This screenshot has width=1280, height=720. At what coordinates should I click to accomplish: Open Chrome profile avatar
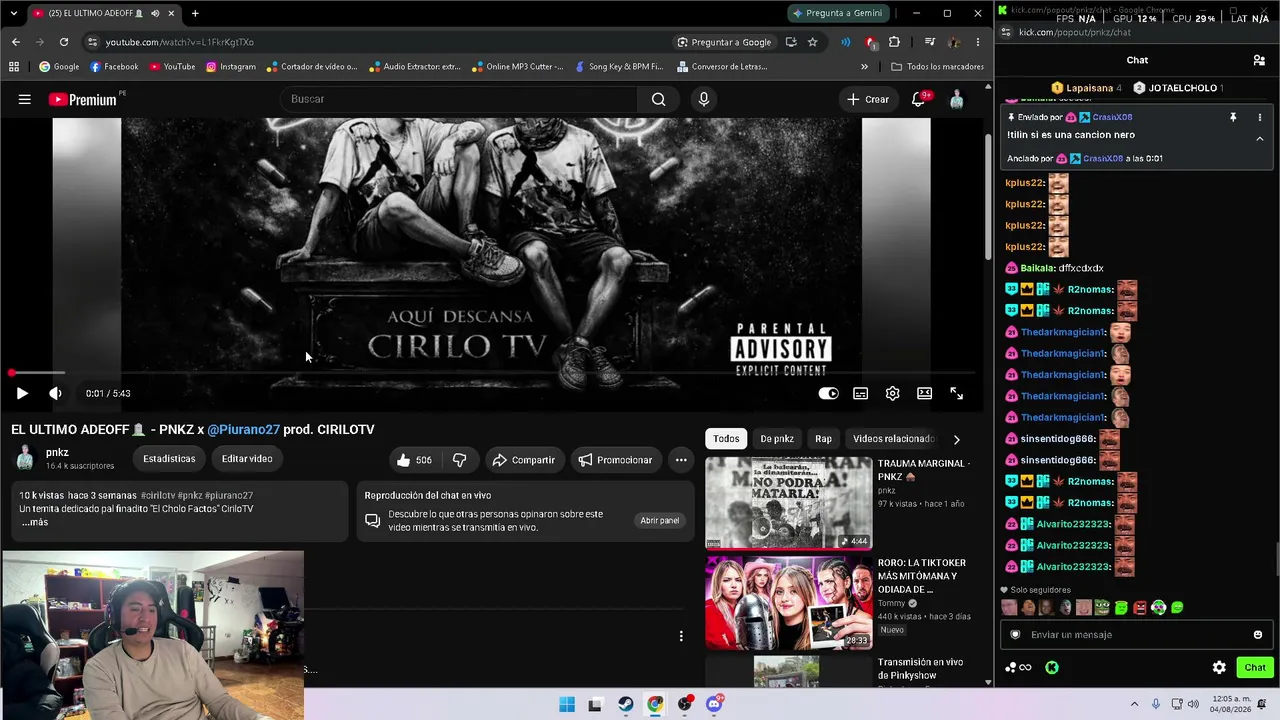pyautogui.click(x=954, y=42)
